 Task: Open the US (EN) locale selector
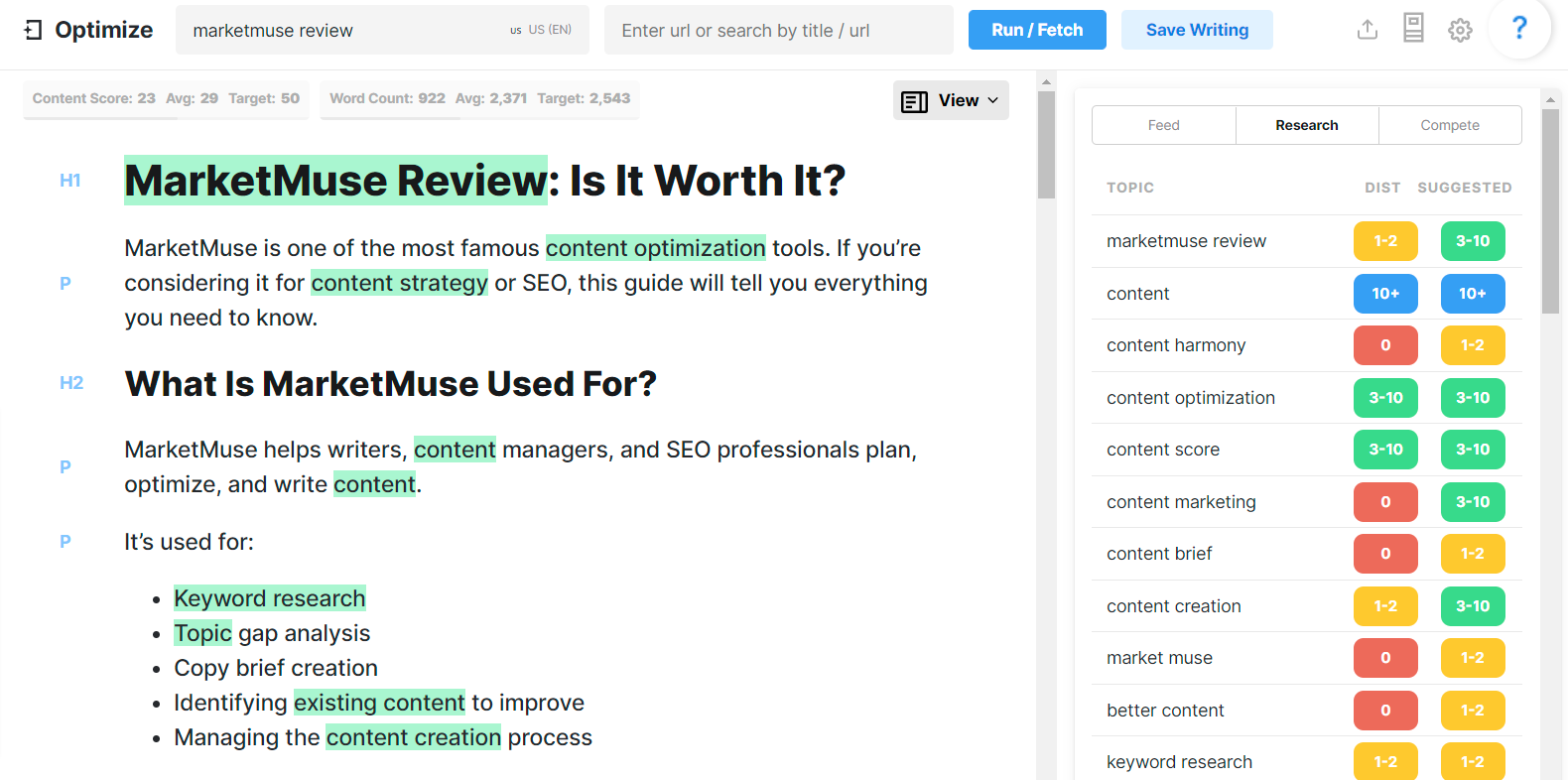[541, 30]
